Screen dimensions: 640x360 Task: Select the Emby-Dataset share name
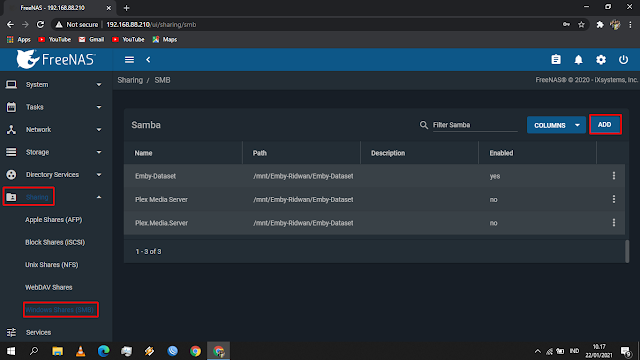coord(156,176)
